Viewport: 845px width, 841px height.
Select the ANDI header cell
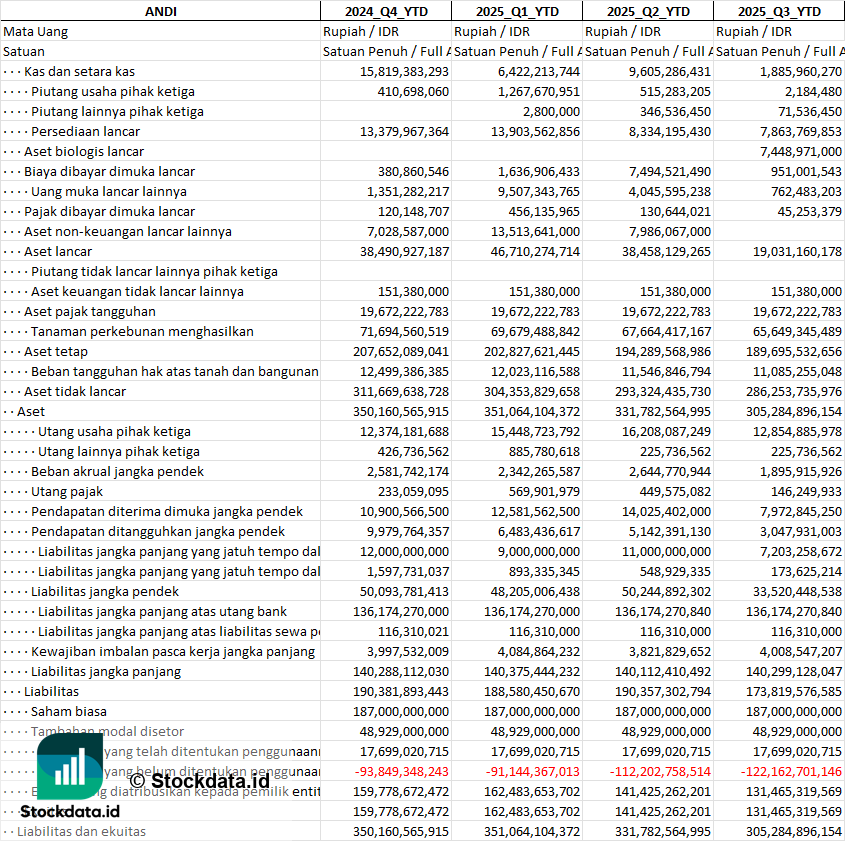(160, 11)
